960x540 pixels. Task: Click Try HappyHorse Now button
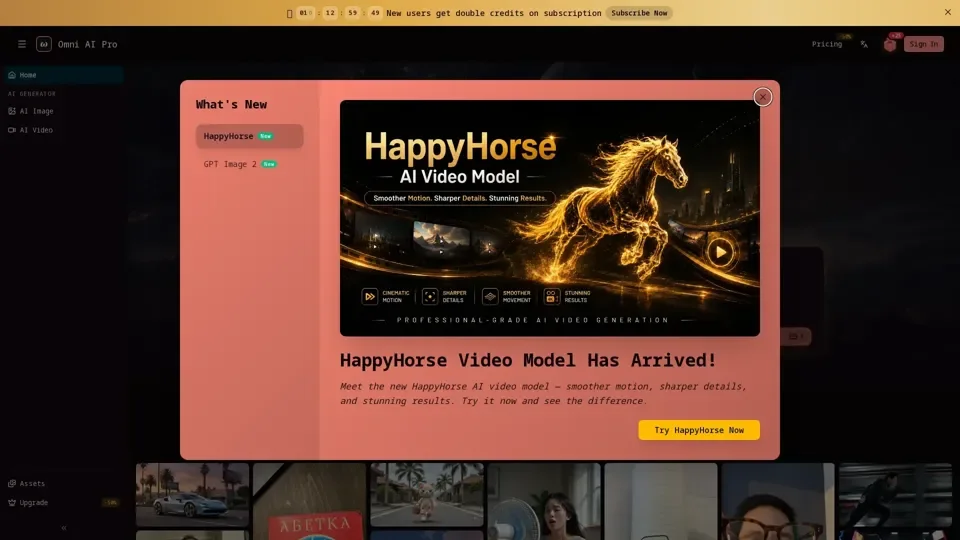pos(699,430)
